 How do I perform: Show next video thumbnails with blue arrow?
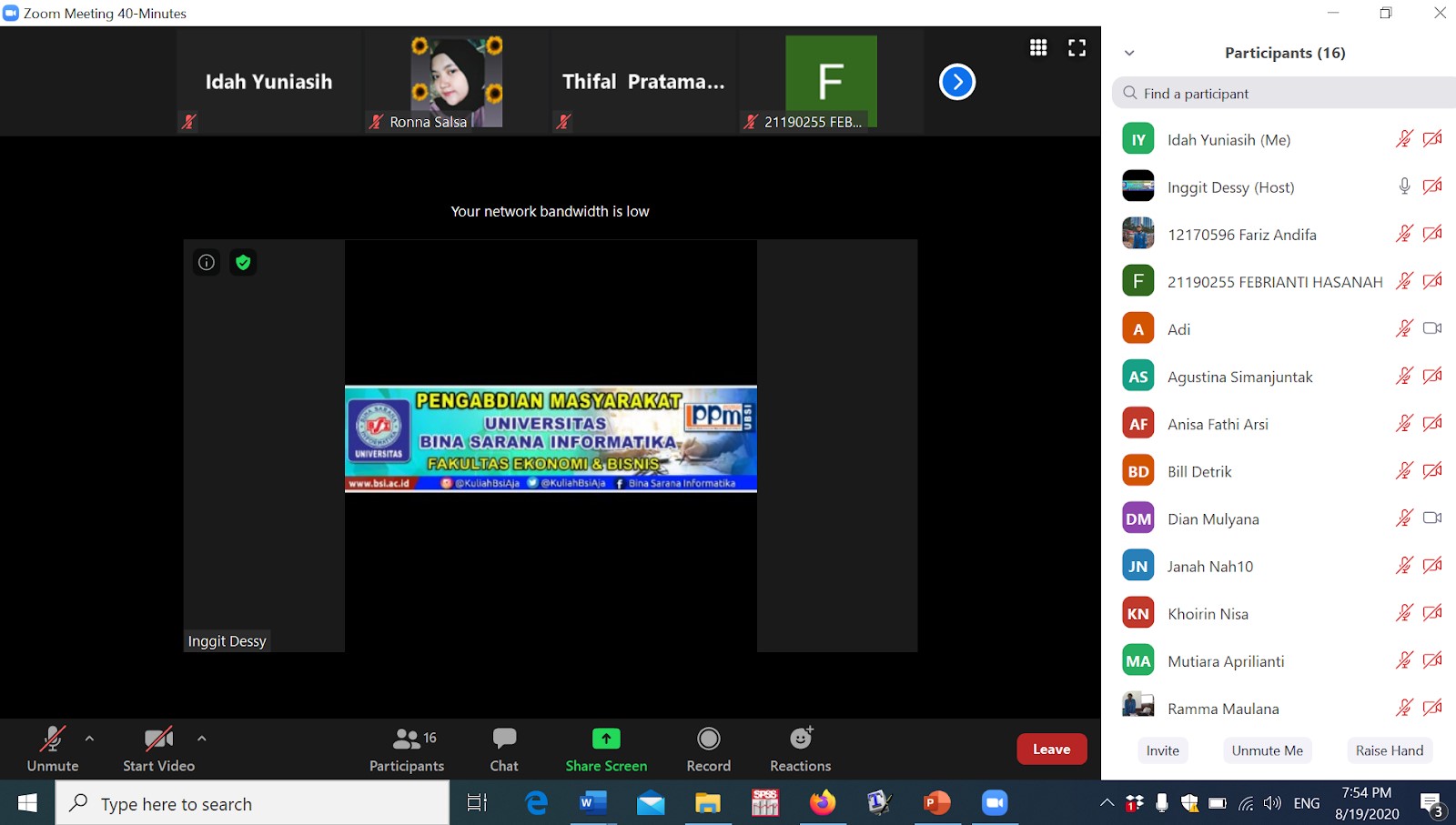click(x=957, y=82)
